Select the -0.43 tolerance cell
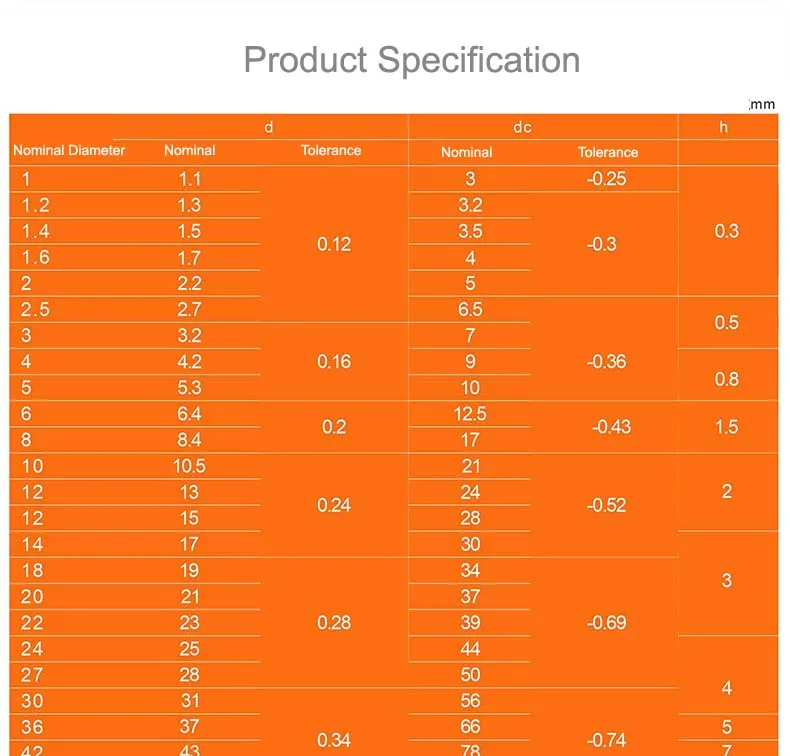 [x=611, y=427]
